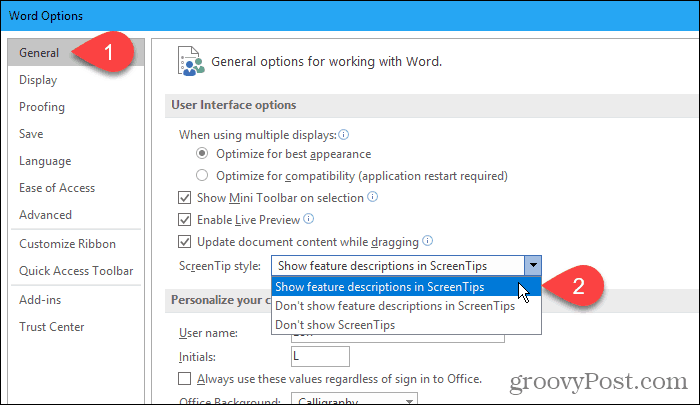The height and width of the screenshot is (405, 700).
Task: Select Optimize for compatibility radio button
Action: pyautogui.click(x=202, y=175)
